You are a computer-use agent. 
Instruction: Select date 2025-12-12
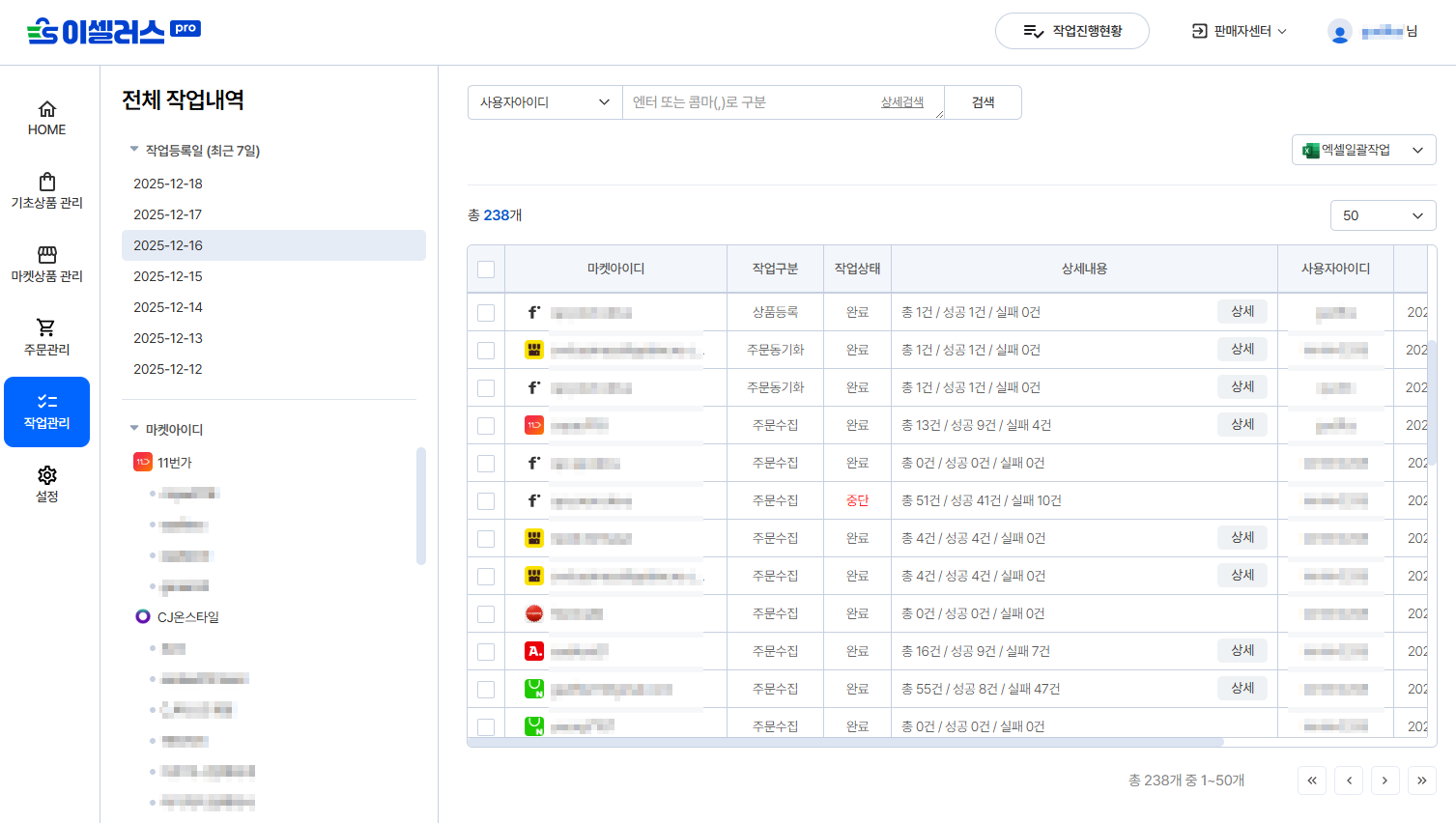[273, 369]
